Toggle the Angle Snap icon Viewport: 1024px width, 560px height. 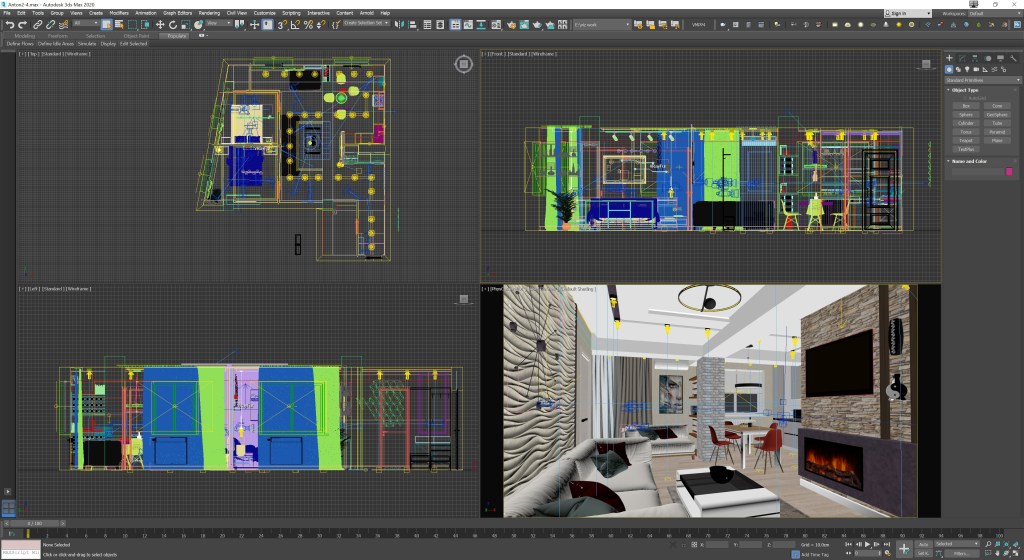tap(297, 24)
